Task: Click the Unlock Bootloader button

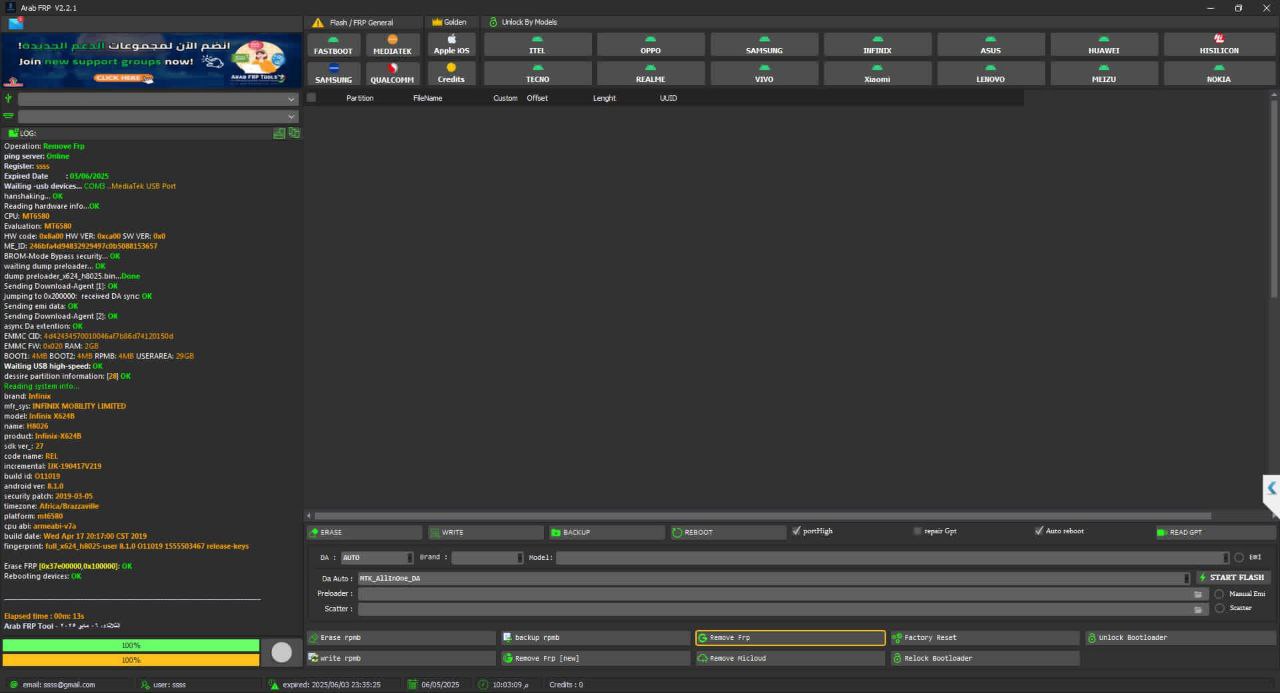Action: (x=1180, y=637)
